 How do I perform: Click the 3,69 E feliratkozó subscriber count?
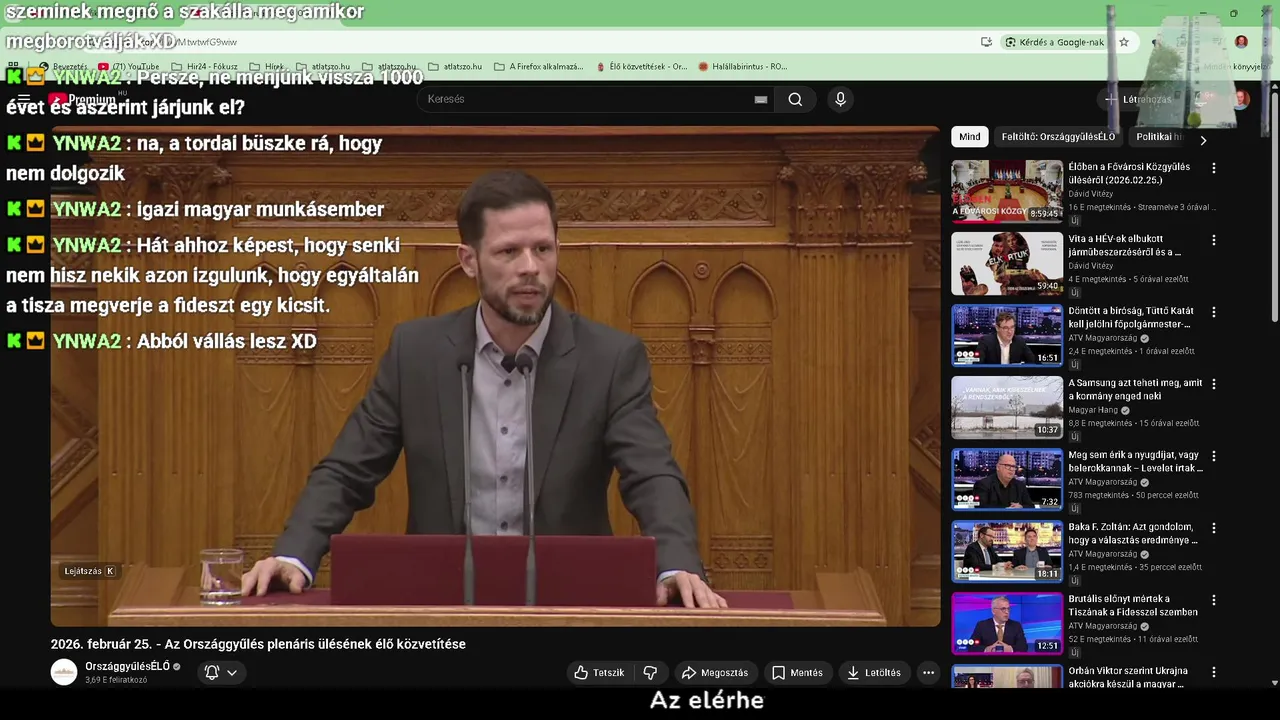[116, 680]
